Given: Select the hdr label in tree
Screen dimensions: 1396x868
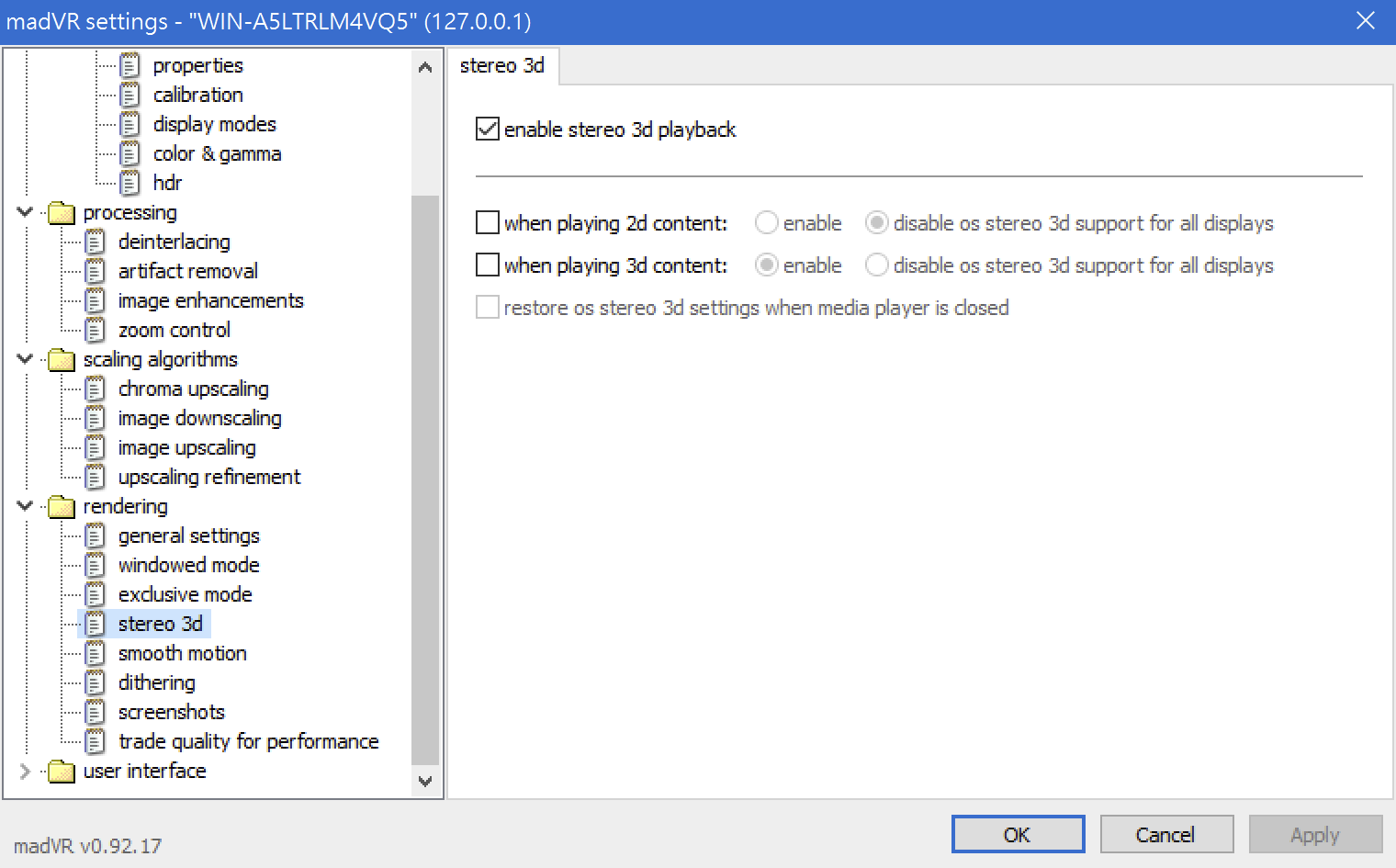Looking at the screenshot, I should click(x=167, y=183).
